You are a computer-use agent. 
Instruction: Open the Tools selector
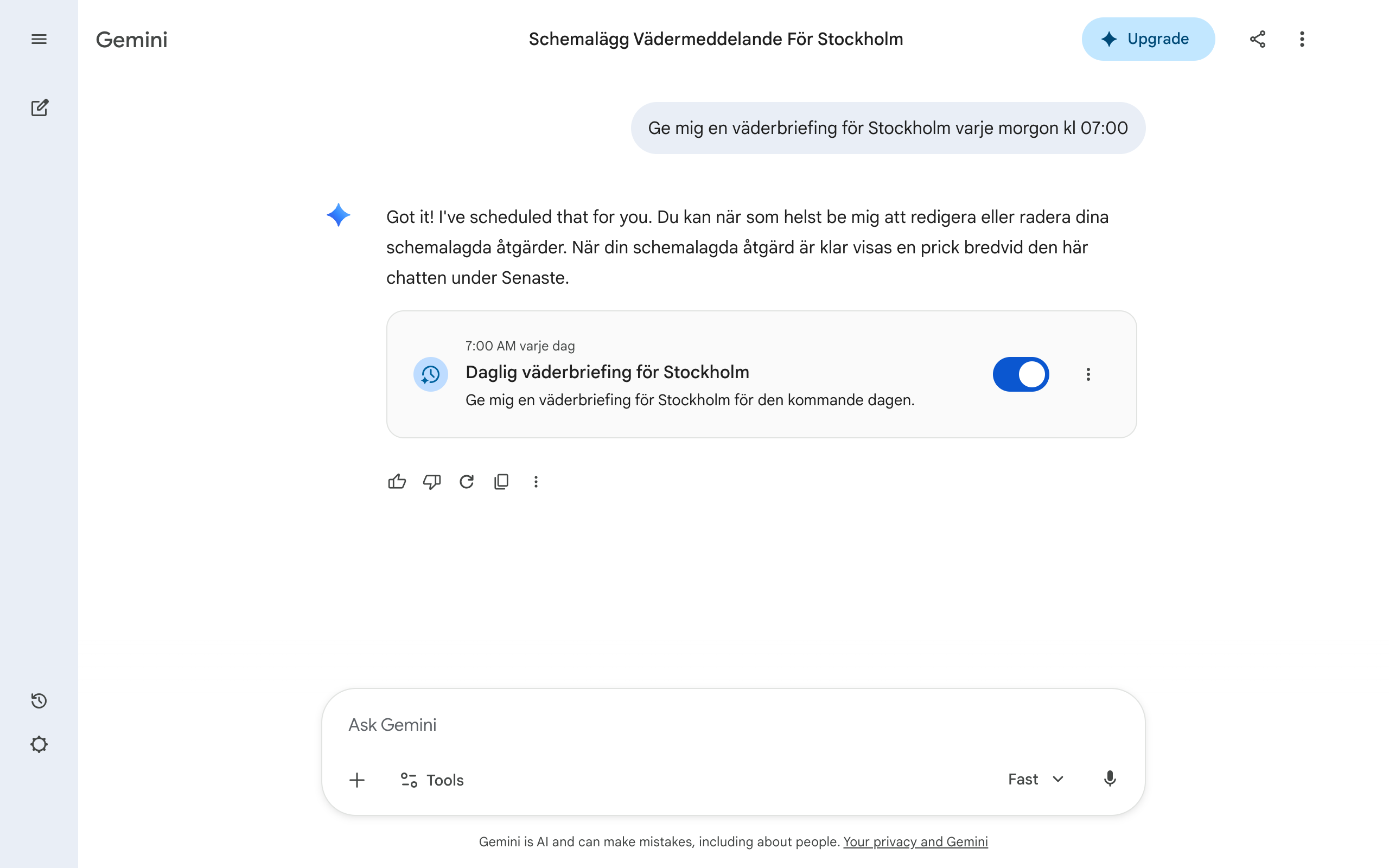pos(432,779)
